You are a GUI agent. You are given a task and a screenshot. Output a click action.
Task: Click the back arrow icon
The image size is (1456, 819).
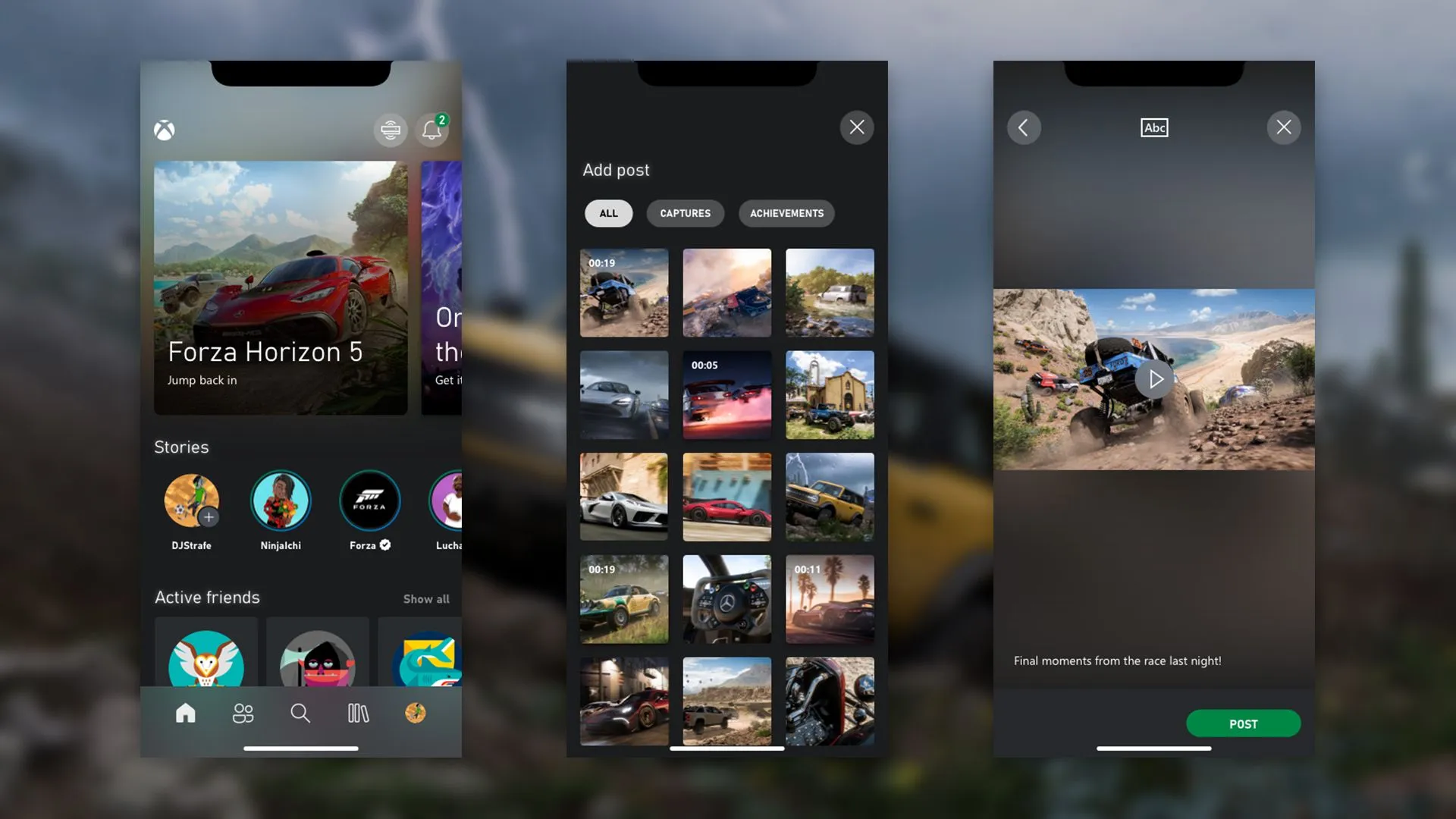pos(1023,127)
